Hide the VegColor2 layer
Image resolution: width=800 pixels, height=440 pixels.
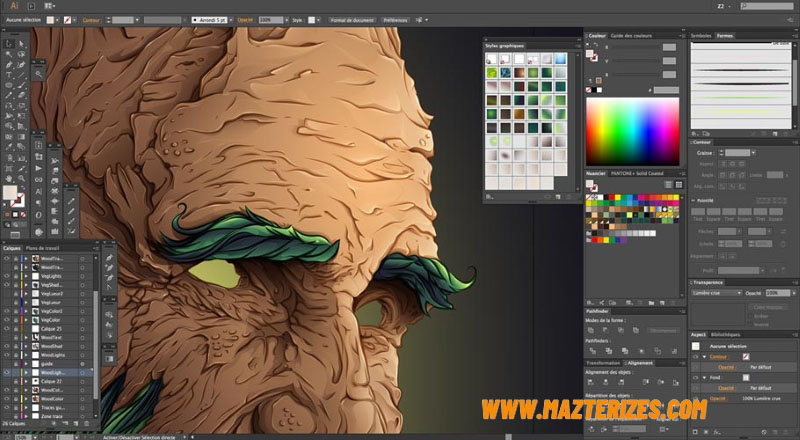7,311
